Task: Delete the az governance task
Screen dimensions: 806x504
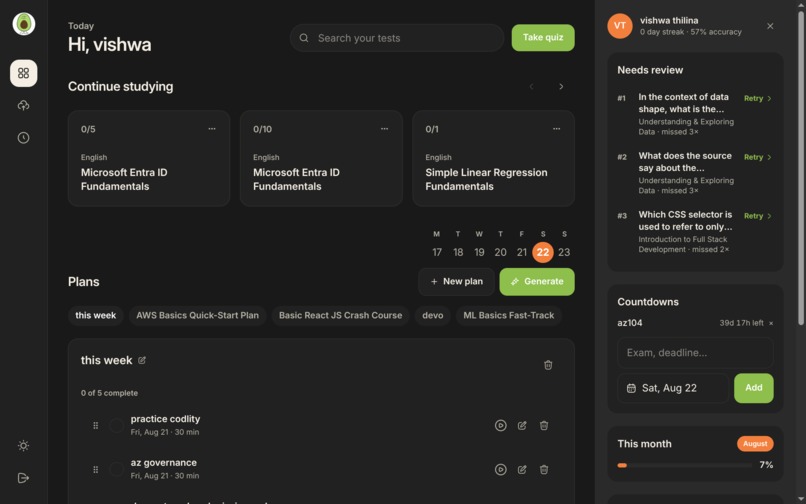Action: coord(544,470)
